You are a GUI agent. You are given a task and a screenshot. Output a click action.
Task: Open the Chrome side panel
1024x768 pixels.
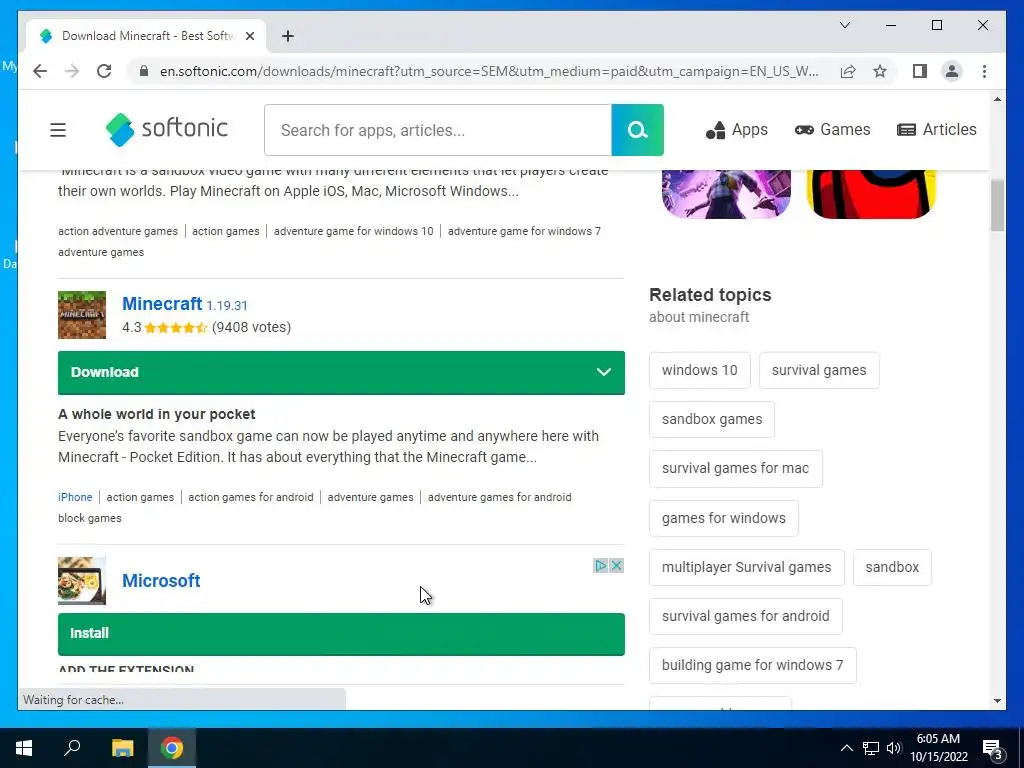tap(920, 71)
